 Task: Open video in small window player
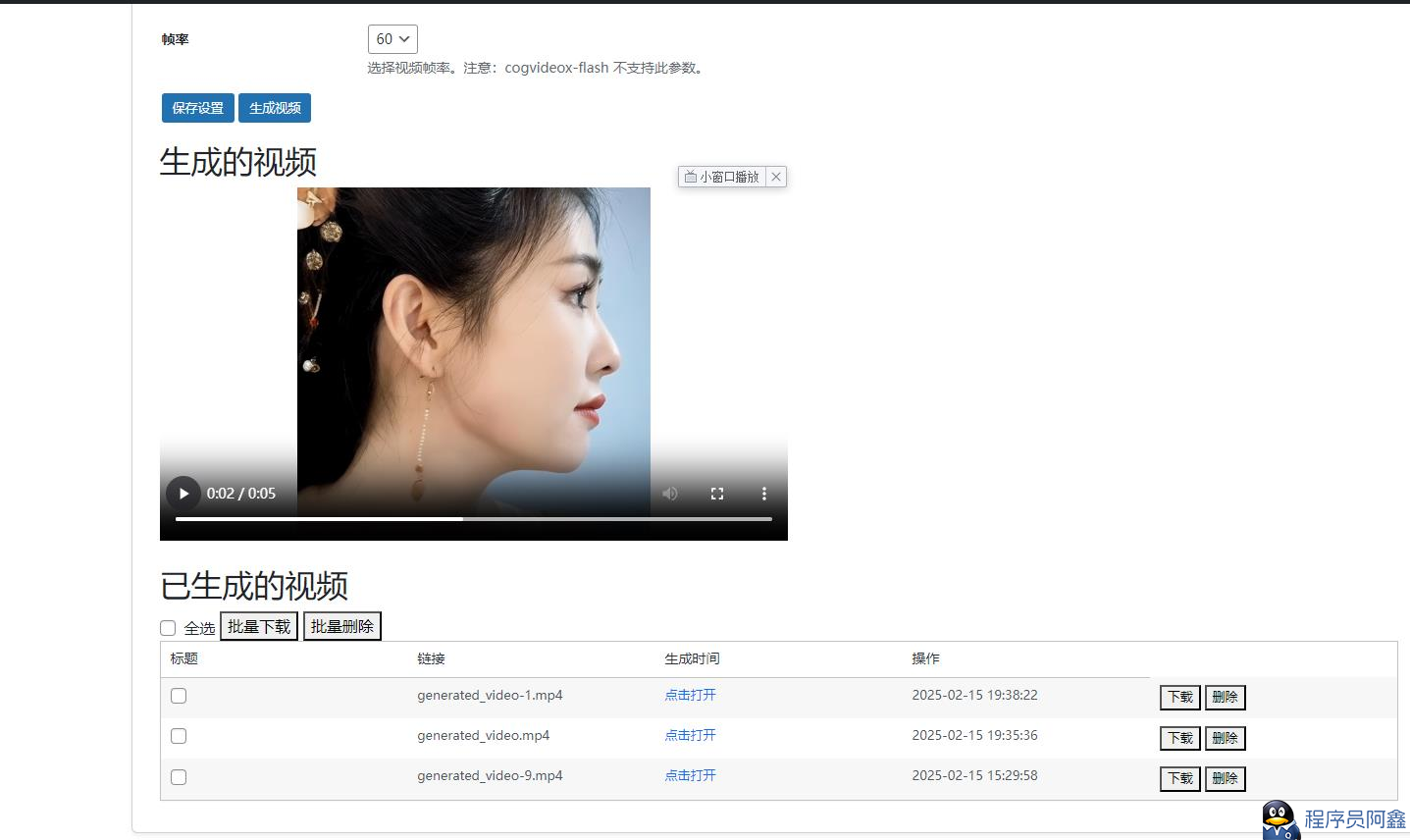[x=722, y=177]
